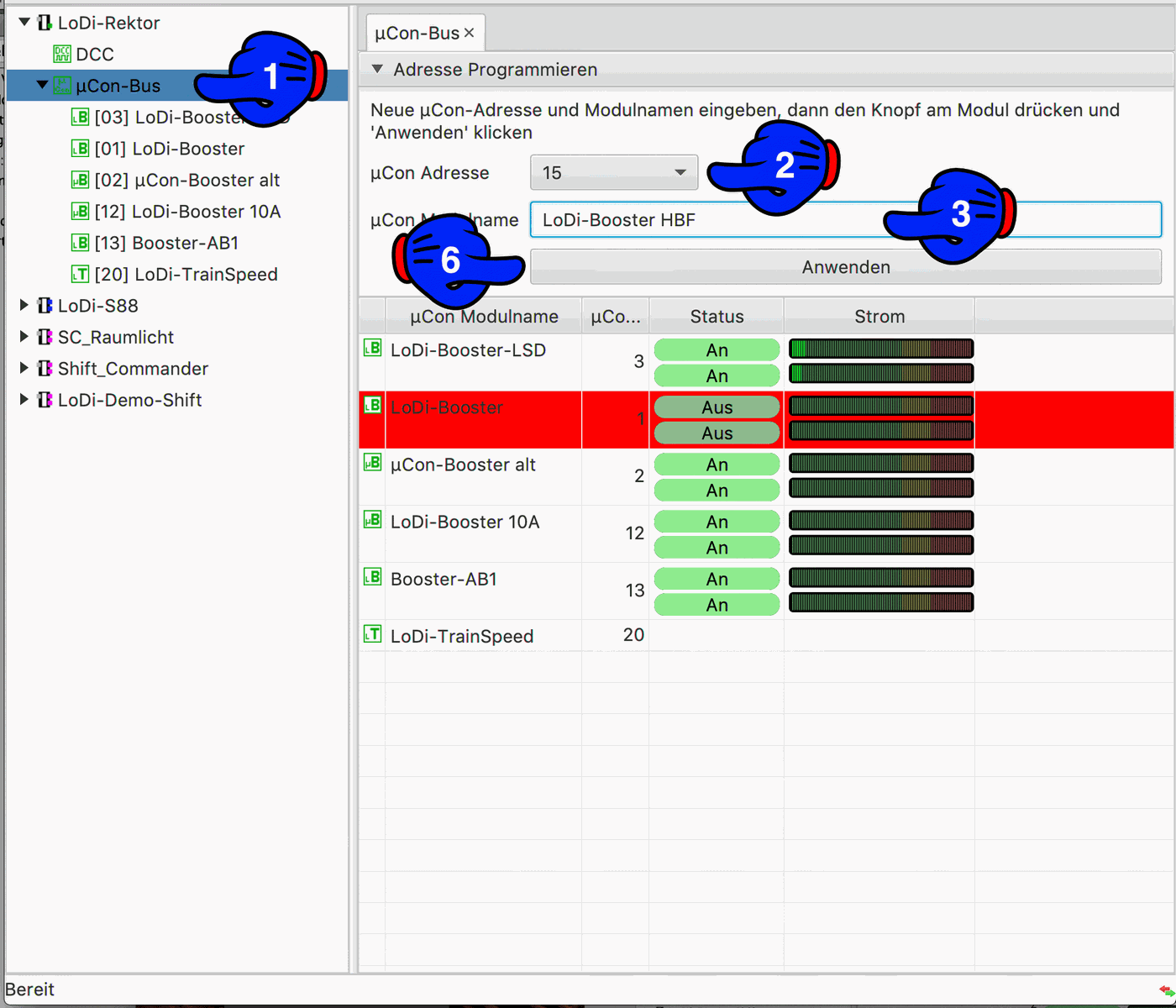This screenshot has height=1008, width=1176.
Task: Sort by µCon Modulname column header
Action: 484,317
